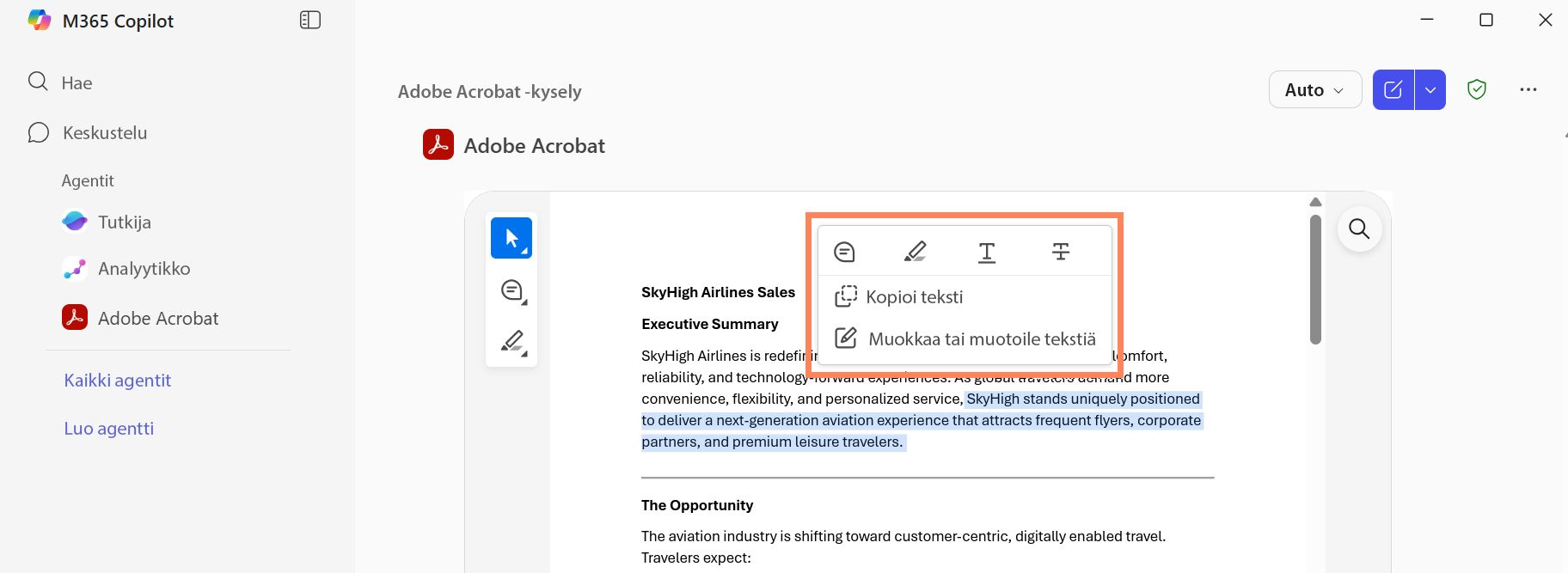Click the M365 Copilot logo
This screenshot has height=573, width=1568.
click(x=40, y=21)
